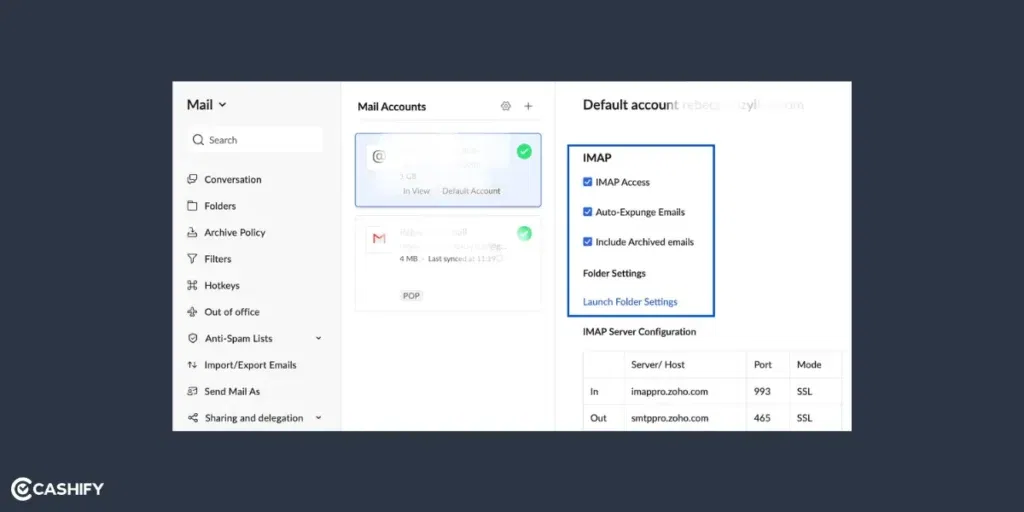
Task: Expand the Anti-Spam Lists chevron
Action: (318, 339)
